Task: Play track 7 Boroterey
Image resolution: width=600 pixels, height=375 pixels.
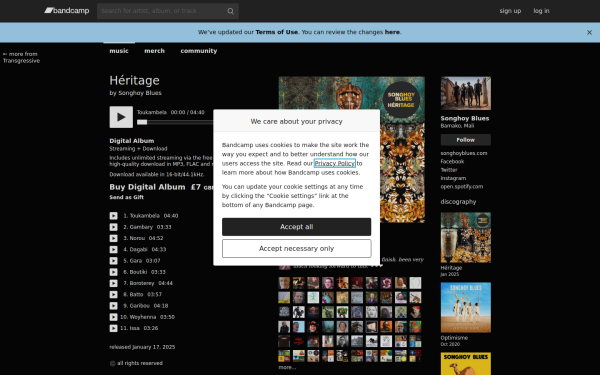Action: click(113, 283)
